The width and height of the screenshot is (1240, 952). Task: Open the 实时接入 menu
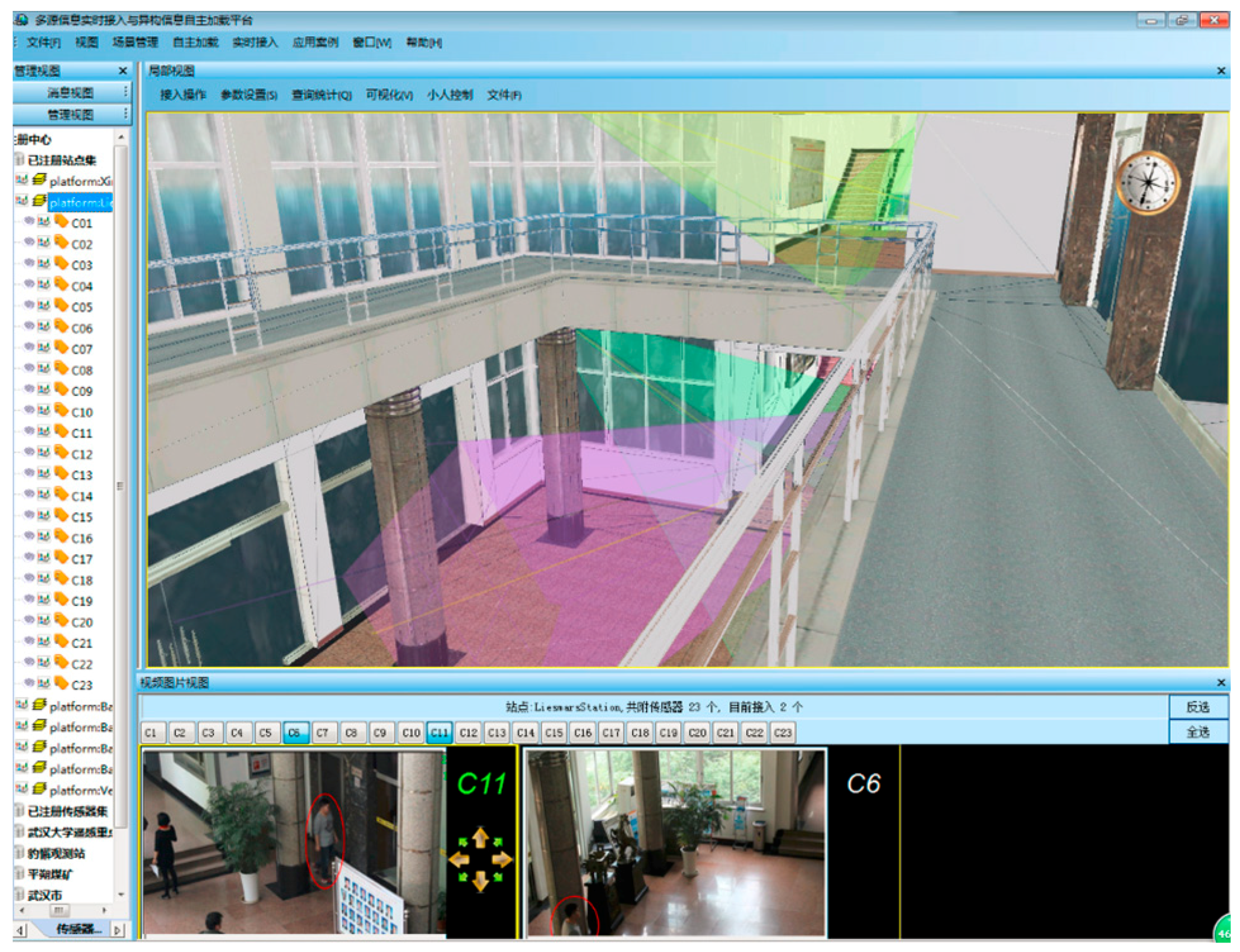(255, 42)
